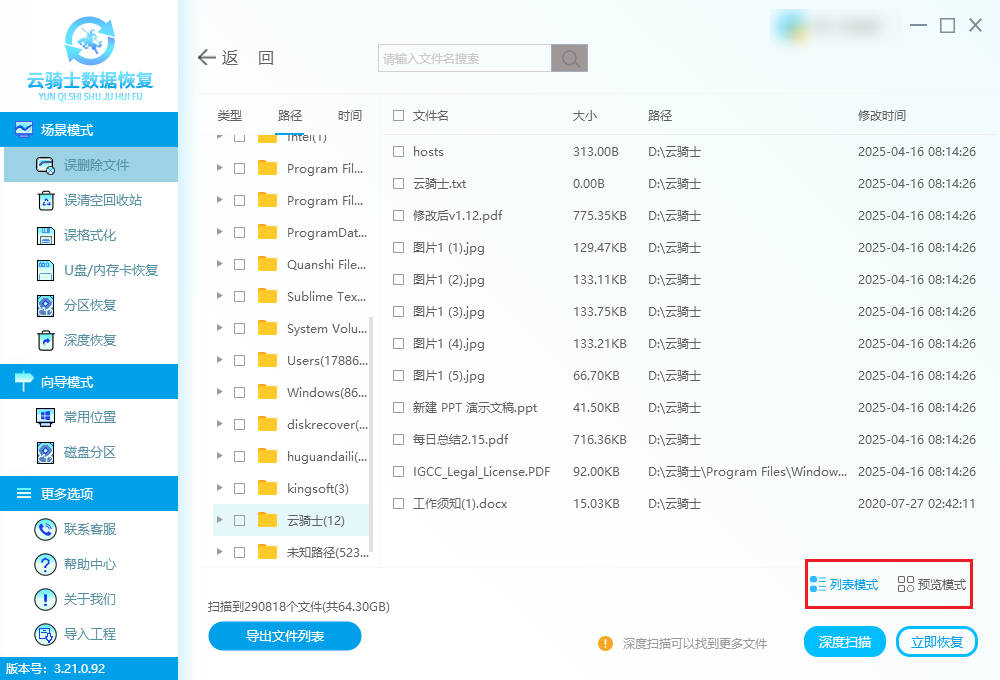Click the 误清空回收站 text label
The height and width of the screenshot is (680, 1000).
tap(103, 200)
